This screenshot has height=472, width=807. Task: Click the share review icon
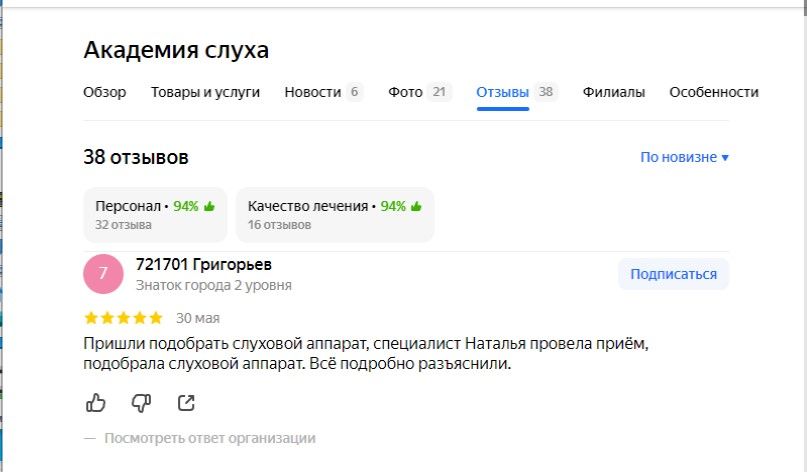(186, 403)
